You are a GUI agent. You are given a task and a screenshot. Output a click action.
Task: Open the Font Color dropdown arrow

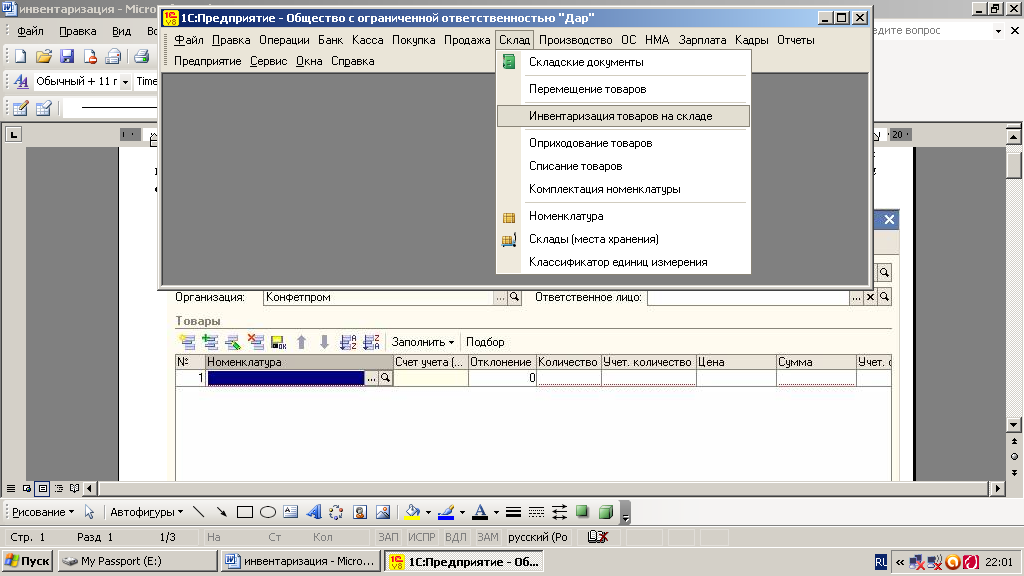(496, 512)
